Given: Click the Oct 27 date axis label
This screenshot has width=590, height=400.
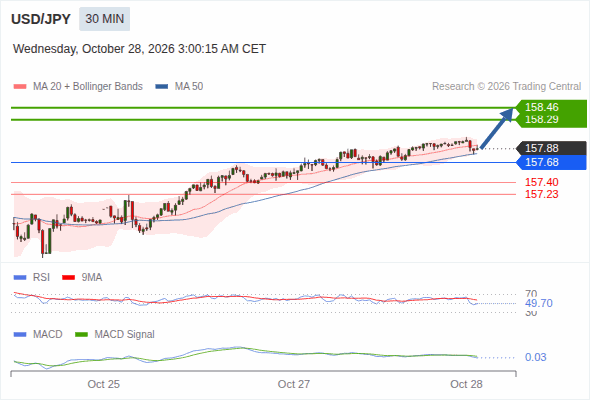Looking at the screenshot, I should pyautogui.click(x=294, y=384).
